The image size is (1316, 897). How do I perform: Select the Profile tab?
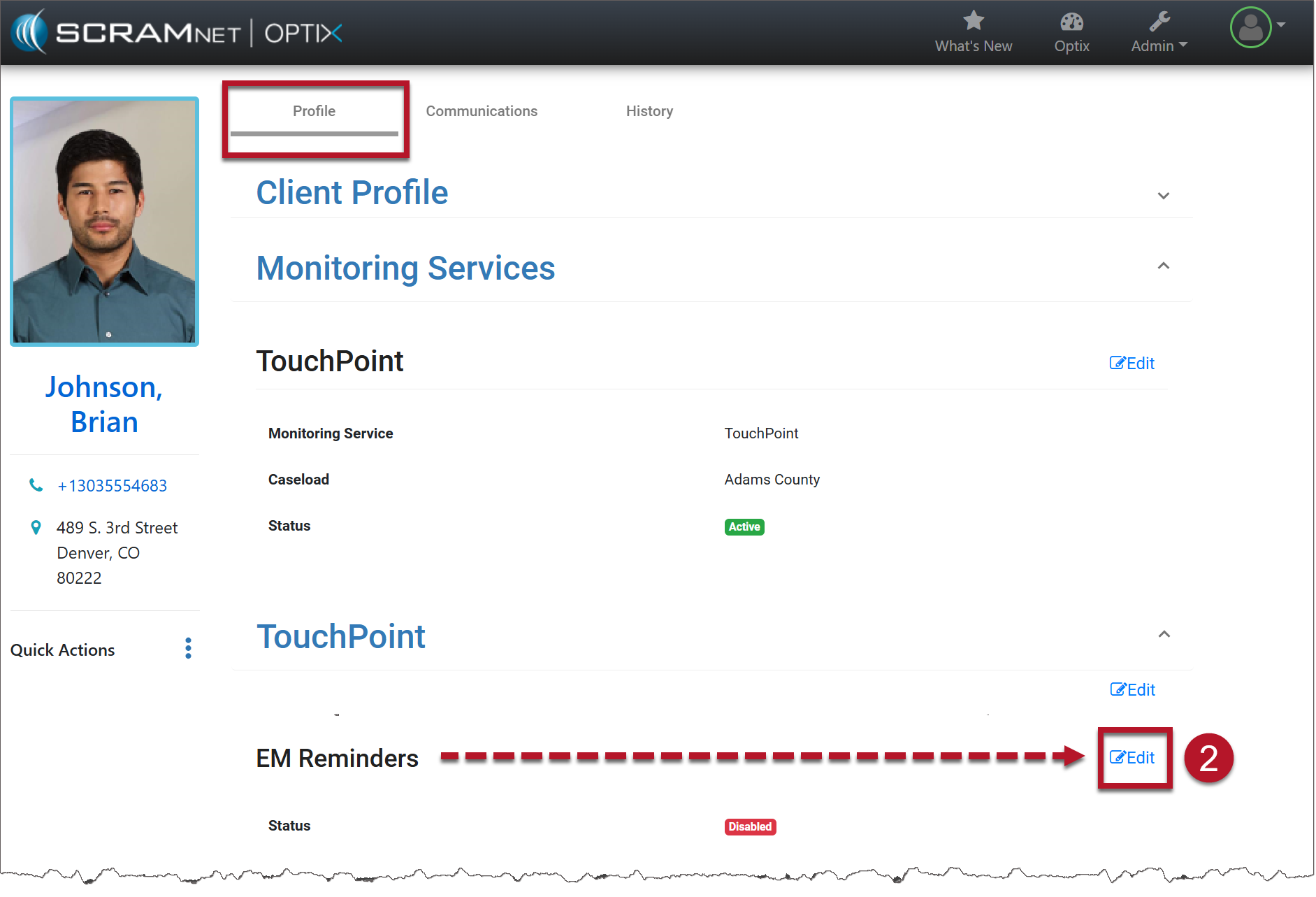point(314,111)
